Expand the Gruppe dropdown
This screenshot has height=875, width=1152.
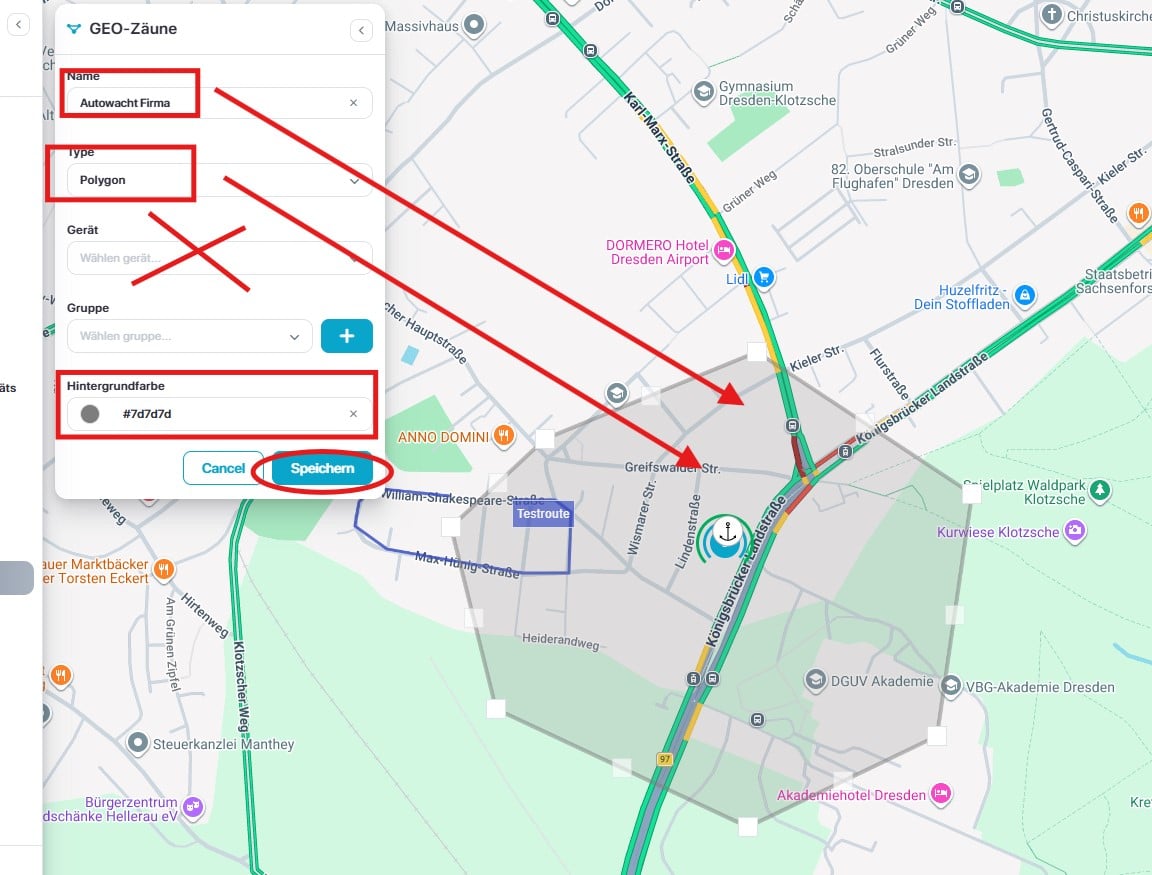[190, 336]
